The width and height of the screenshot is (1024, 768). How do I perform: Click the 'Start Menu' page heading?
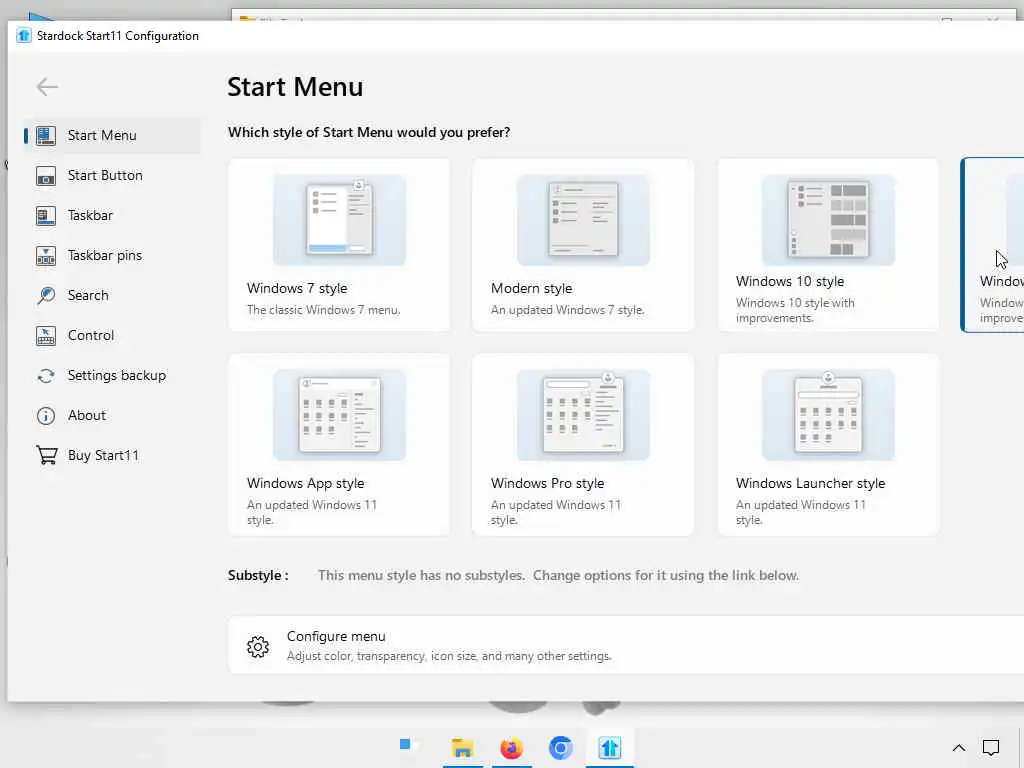click(295, 87)
